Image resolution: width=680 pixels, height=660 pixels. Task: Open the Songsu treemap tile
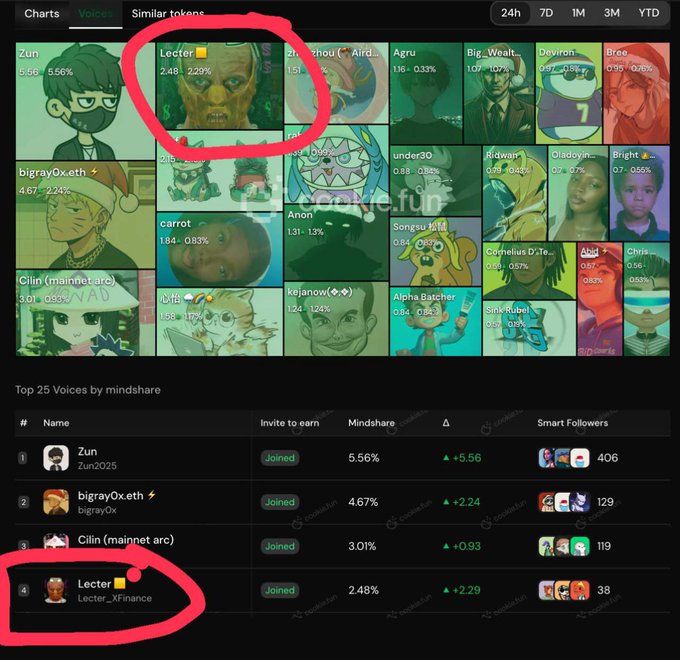point(435,252)
